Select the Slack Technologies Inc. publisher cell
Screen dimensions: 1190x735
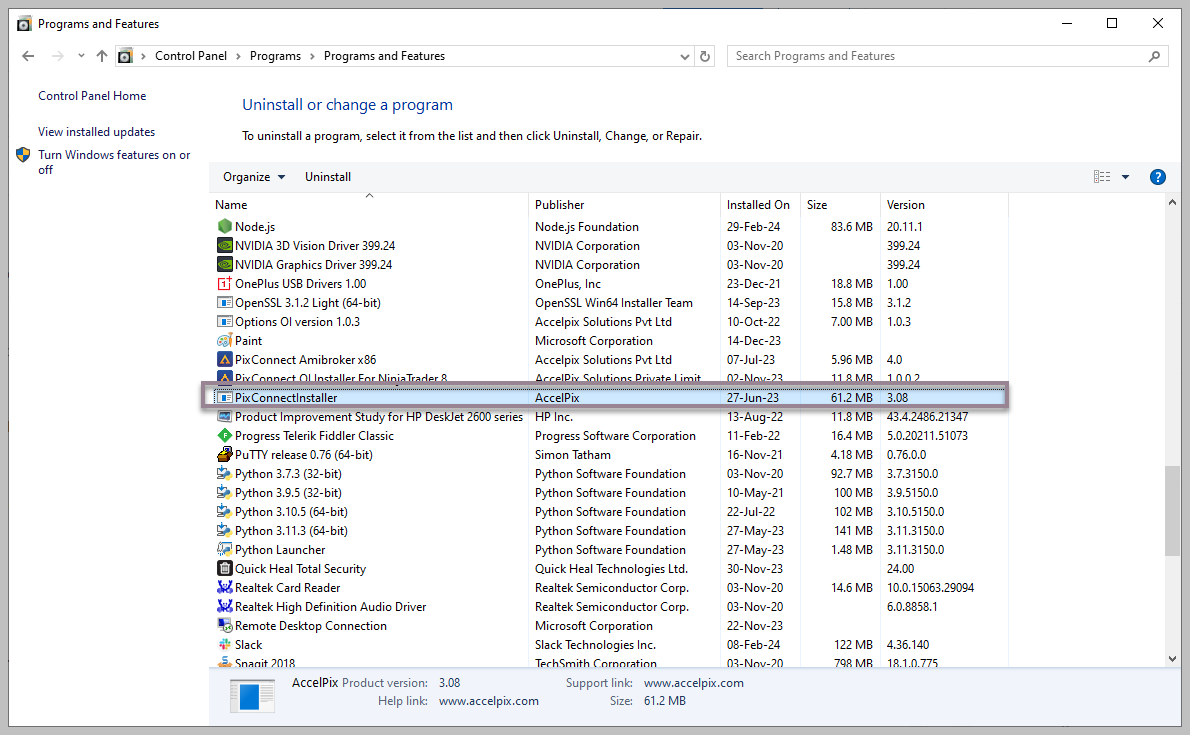(595, 645)
